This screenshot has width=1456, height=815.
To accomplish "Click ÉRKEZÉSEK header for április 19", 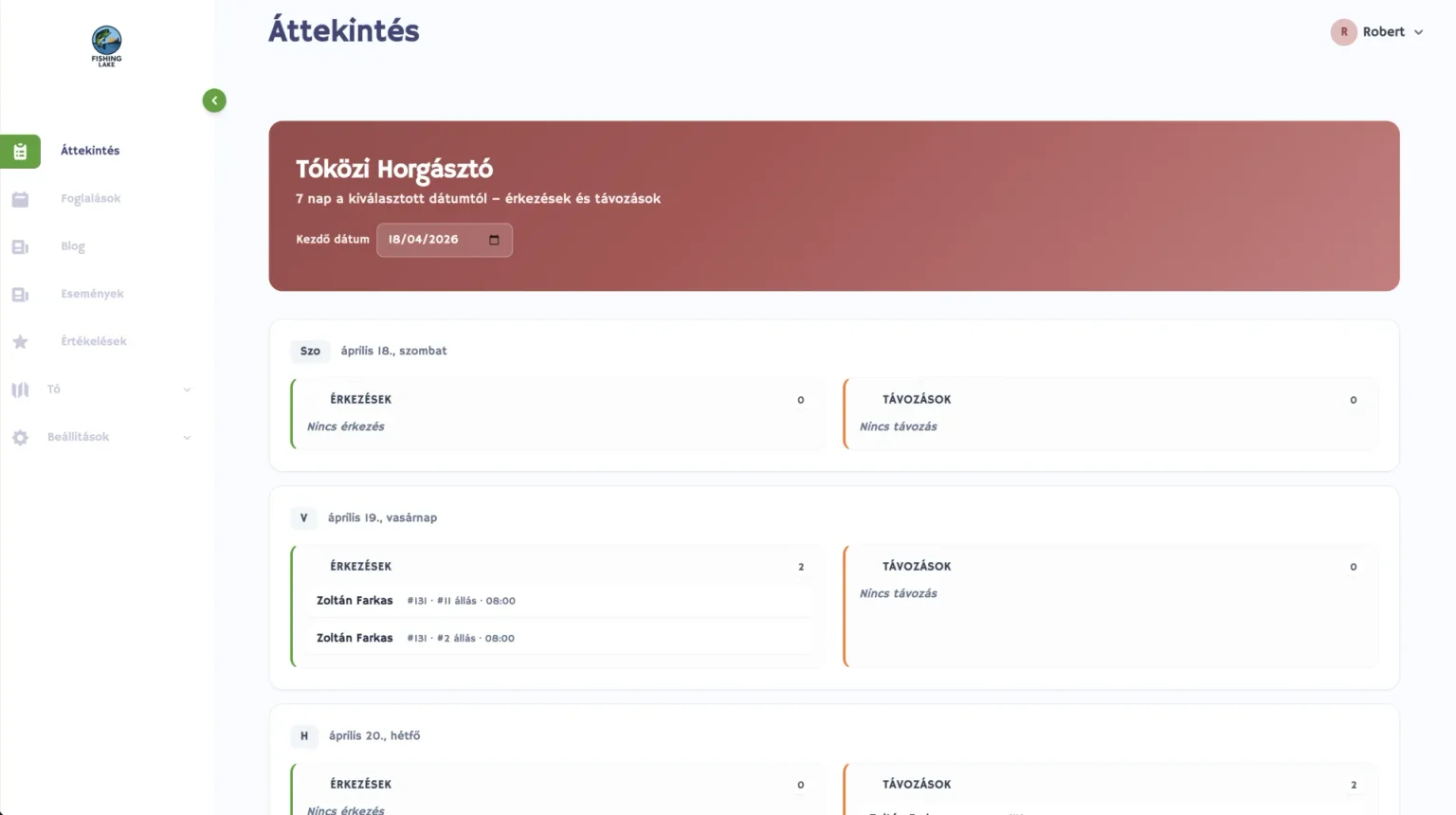I will point(360,567).
